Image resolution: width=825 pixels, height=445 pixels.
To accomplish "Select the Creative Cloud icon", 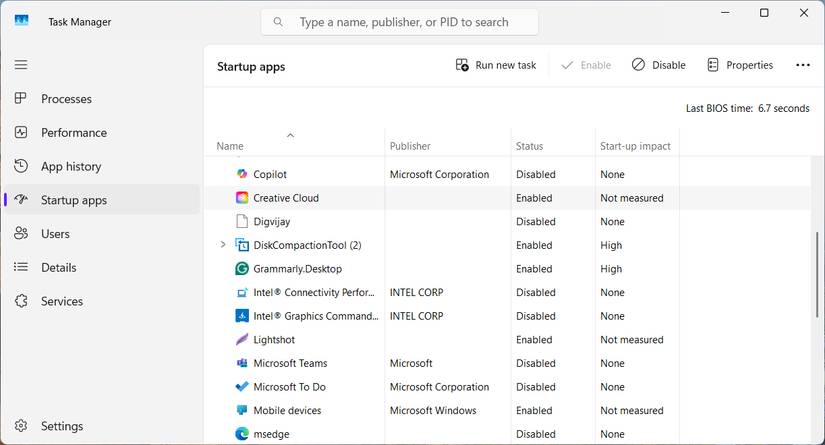I will [x=242, y=198].
